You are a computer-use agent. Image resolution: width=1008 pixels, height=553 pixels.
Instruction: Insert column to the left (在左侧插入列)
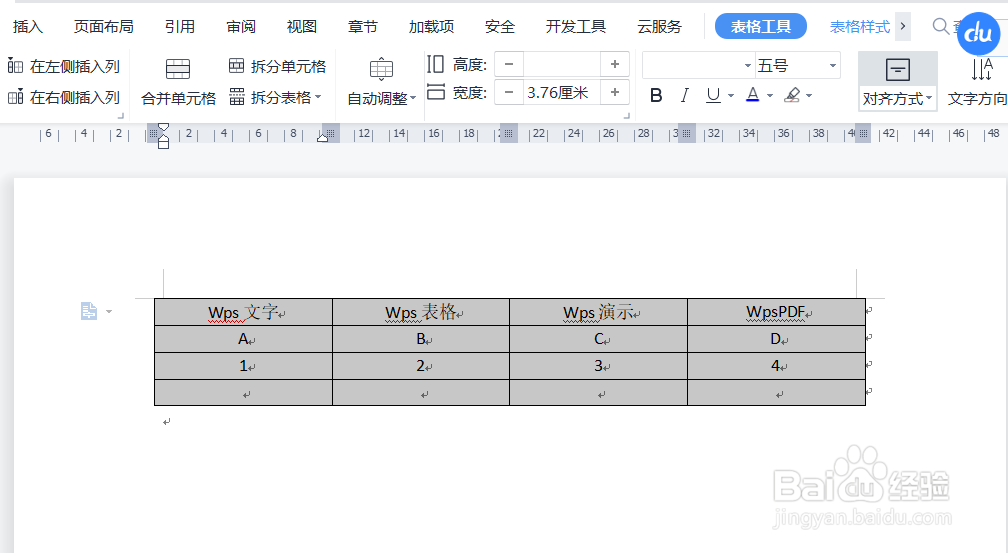pyautogui.click(x=63, y=66)
